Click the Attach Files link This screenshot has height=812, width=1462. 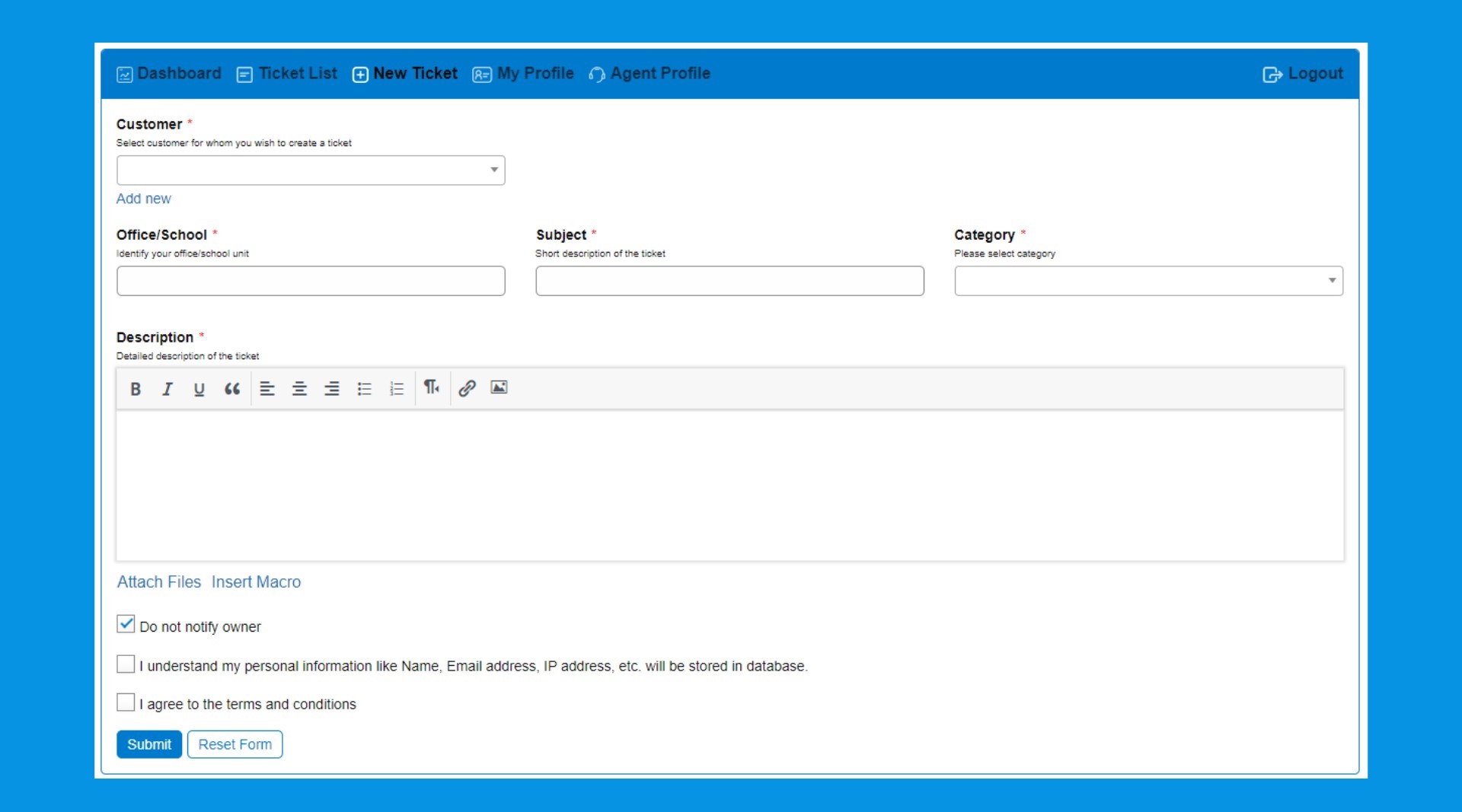tap(158, 582)
